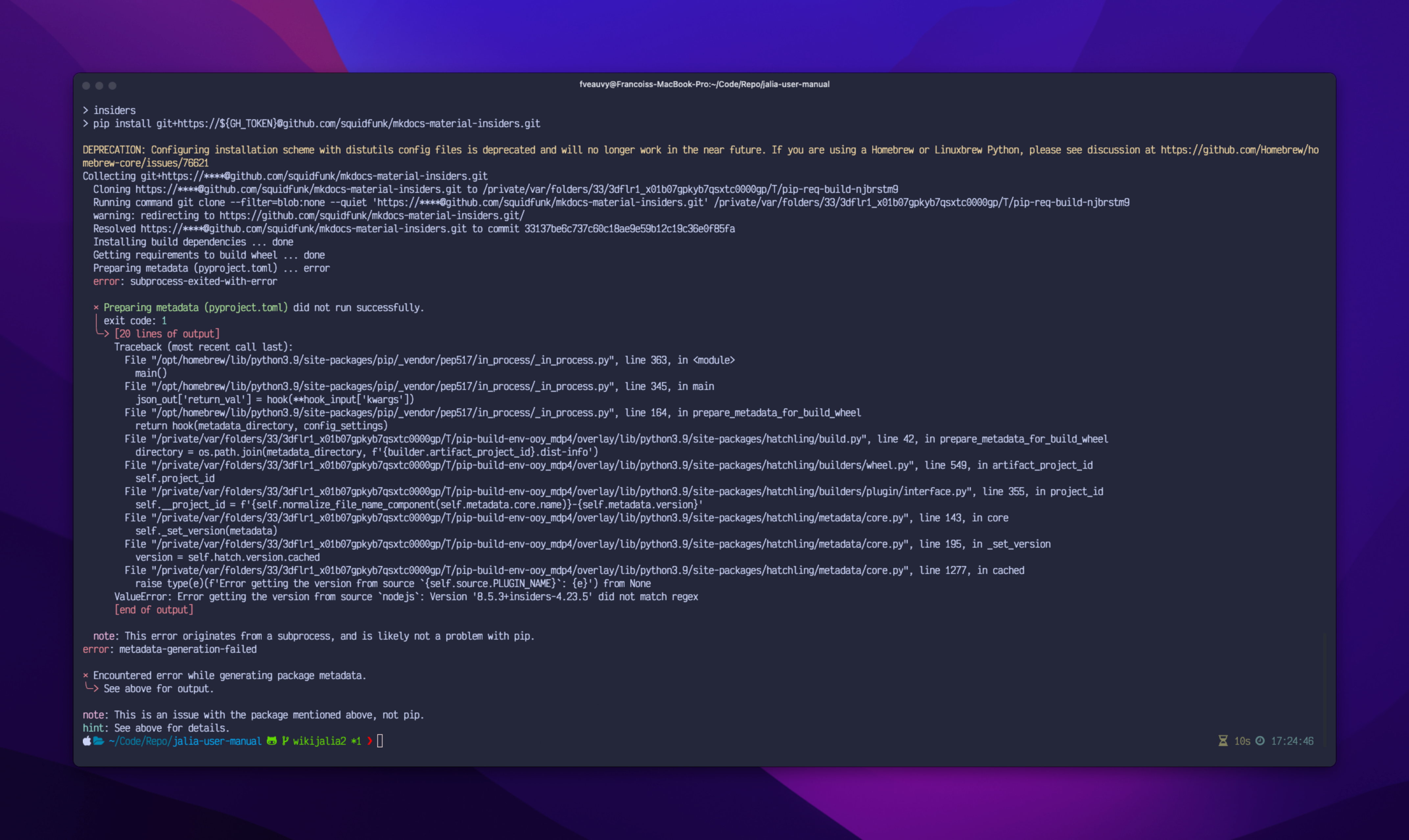This screenshot has height=840, width=1409.
Task: Click the GitHub cat icon in prompt
Action: click(272, 741)
